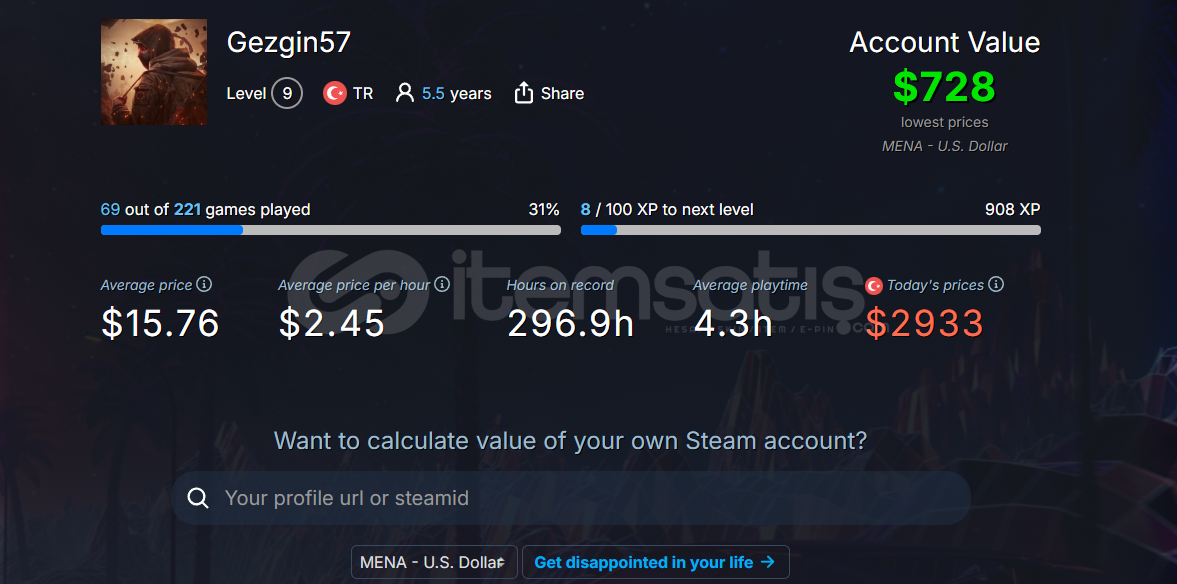Click the magnifier search icon in the profile field
The height and width of the screenshot is (584, 1177).
(x=198, y=498)
